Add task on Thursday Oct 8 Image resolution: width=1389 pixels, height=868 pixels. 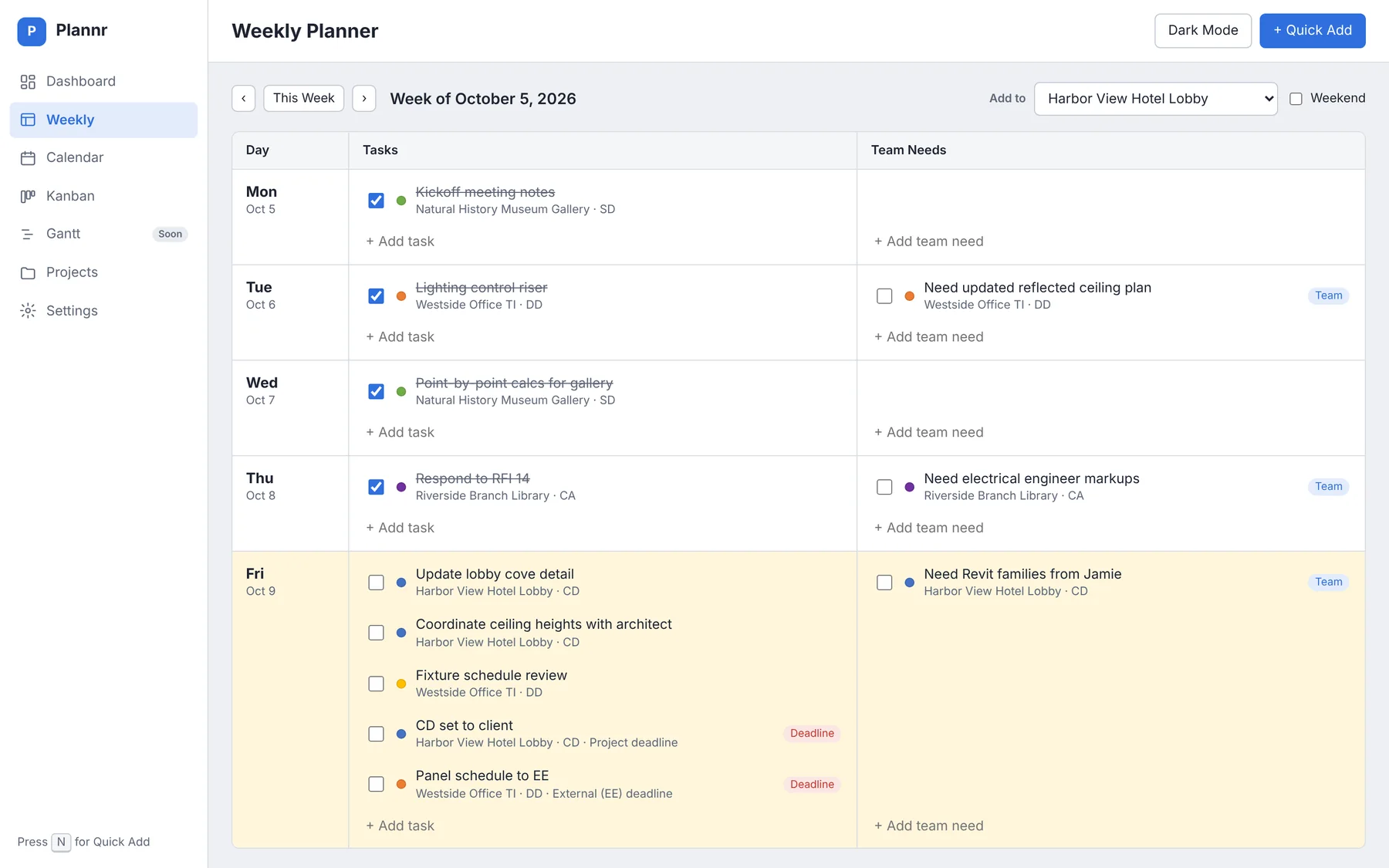[400, 528]
